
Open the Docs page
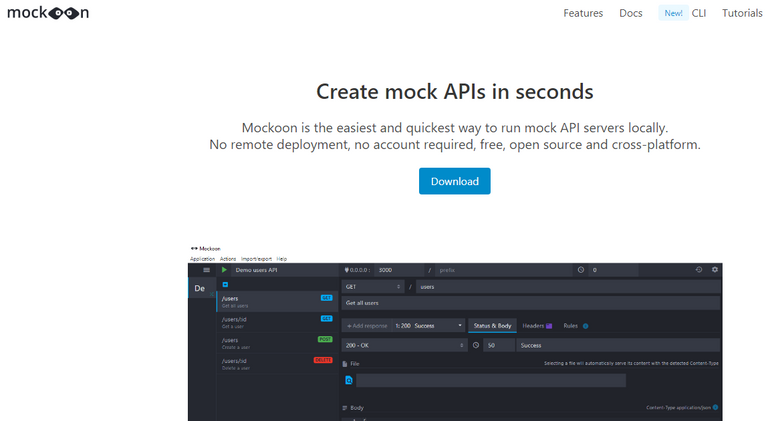point(630,13)
